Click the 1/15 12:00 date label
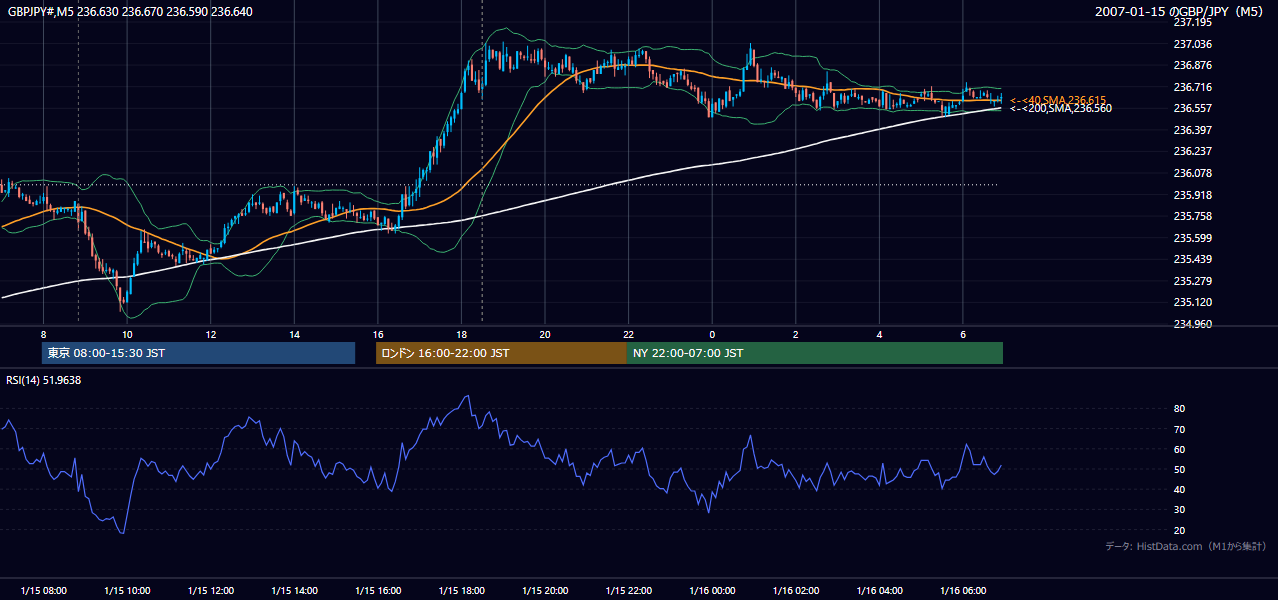The image size is (1278, 600). pyautogui.click(x=210, y=591)
